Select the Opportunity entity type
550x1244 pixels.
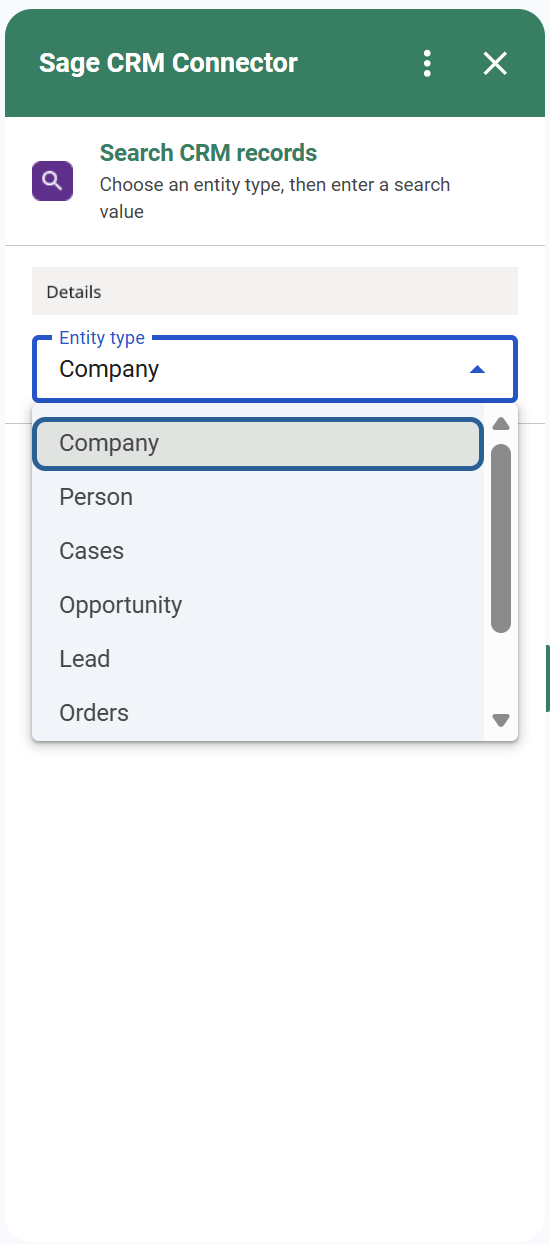tap(258, 605)
